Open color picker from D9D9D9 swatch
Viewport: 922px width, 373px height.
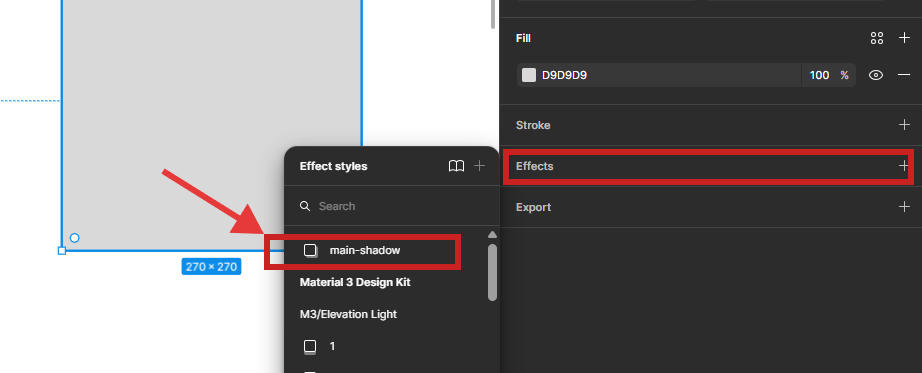pos(529,75)
